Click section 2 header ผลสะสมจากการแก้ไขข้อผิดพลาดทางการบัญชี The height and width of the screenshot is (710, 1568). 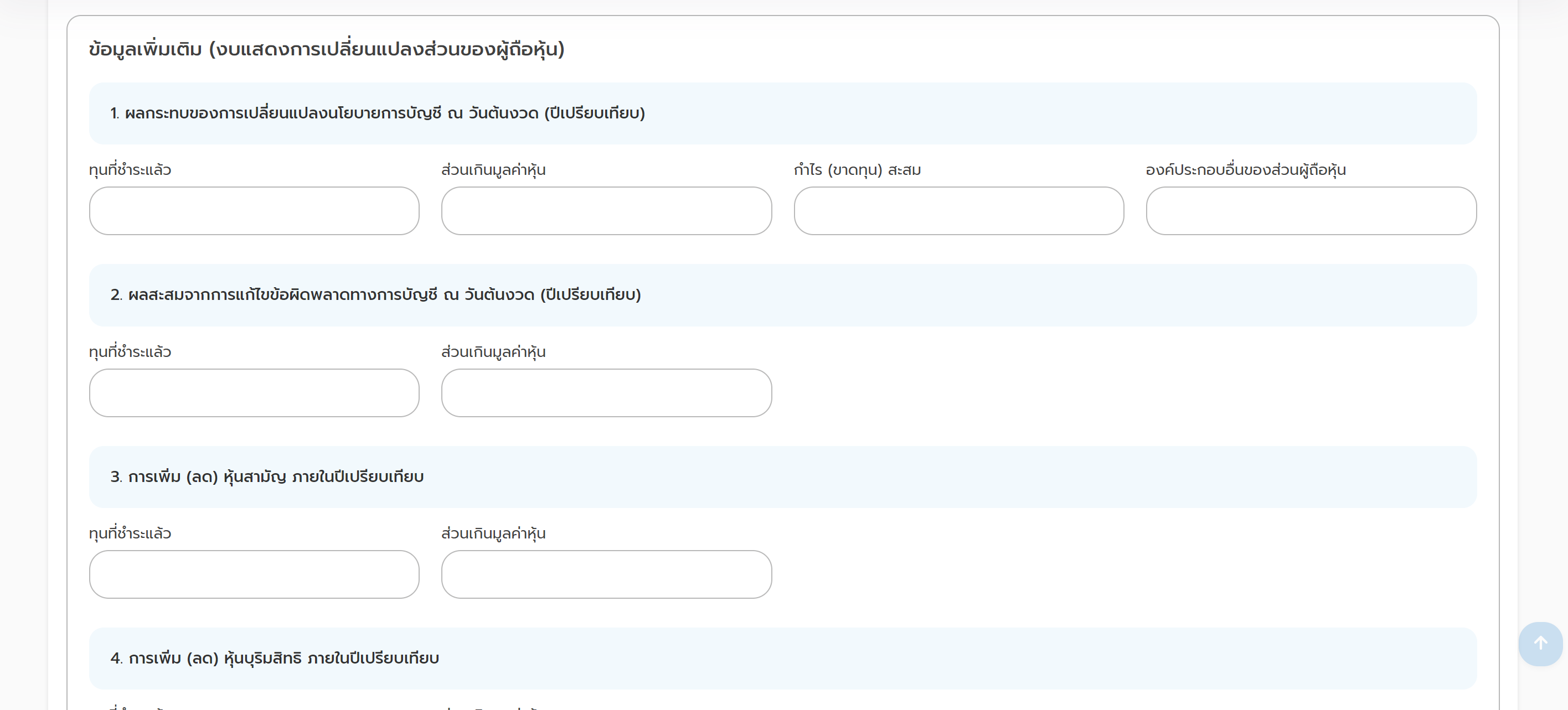375,295
